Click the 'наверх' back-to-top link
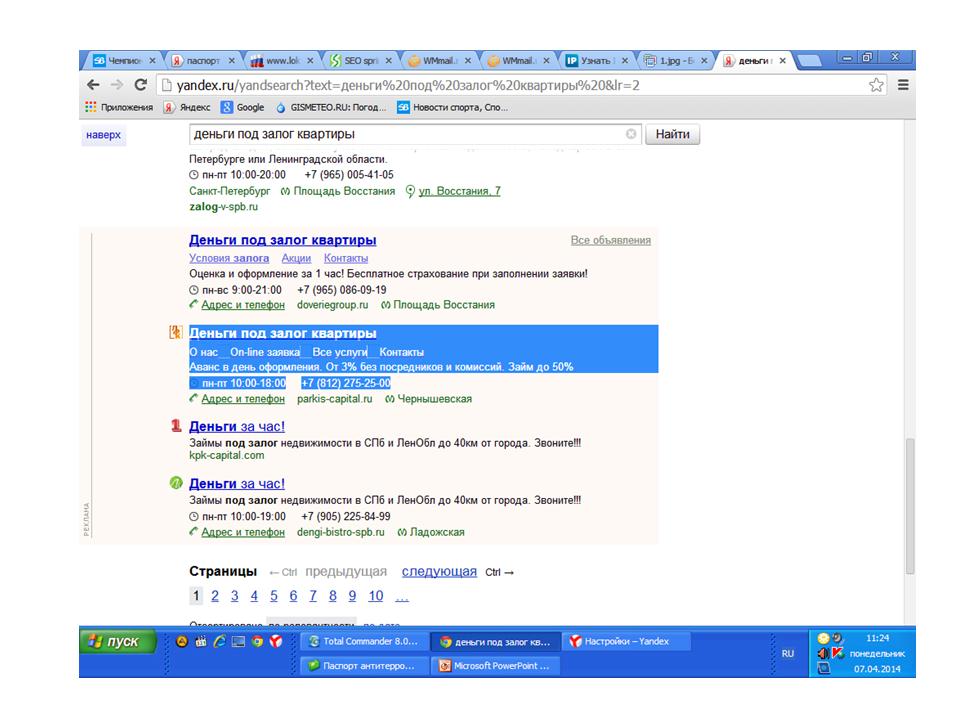960x720 pixels. pos(103,135)
